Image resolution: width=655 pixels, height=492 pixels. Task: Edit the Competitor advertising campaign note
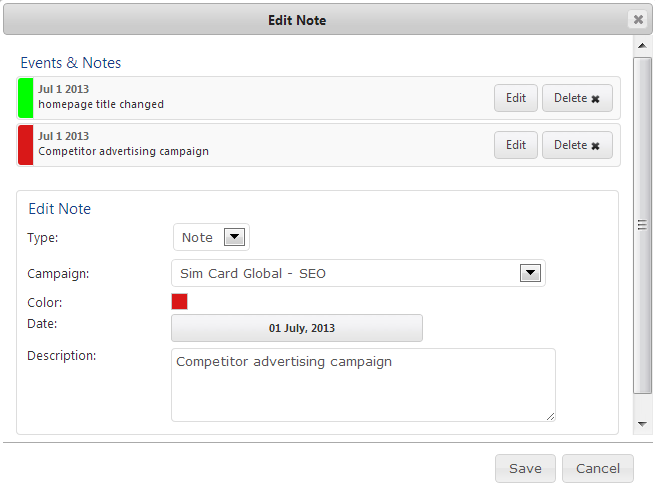[x=515, y=145]
